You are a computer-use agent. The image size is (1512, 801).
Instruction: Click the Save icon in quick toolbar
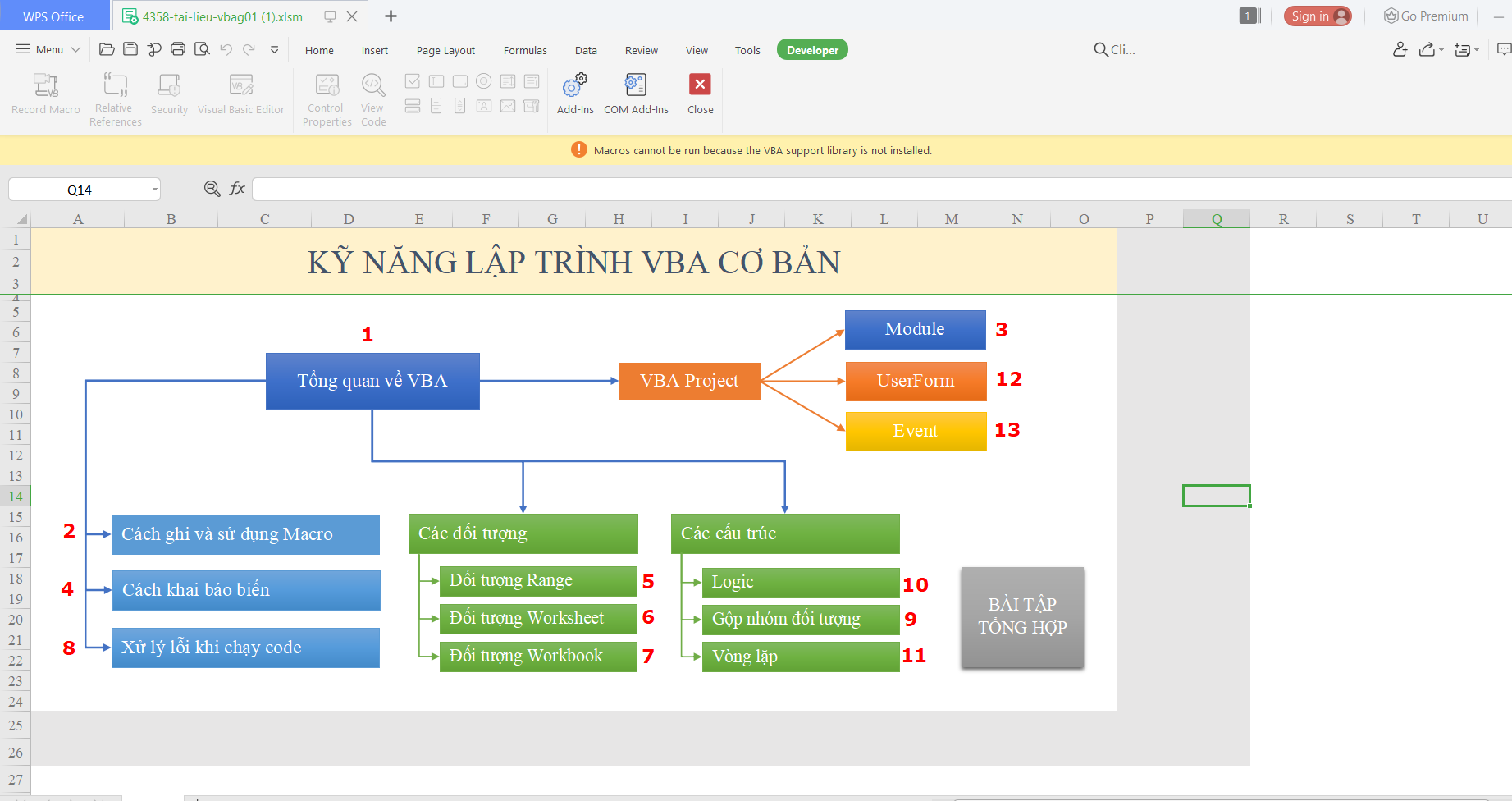coord(130,49)
